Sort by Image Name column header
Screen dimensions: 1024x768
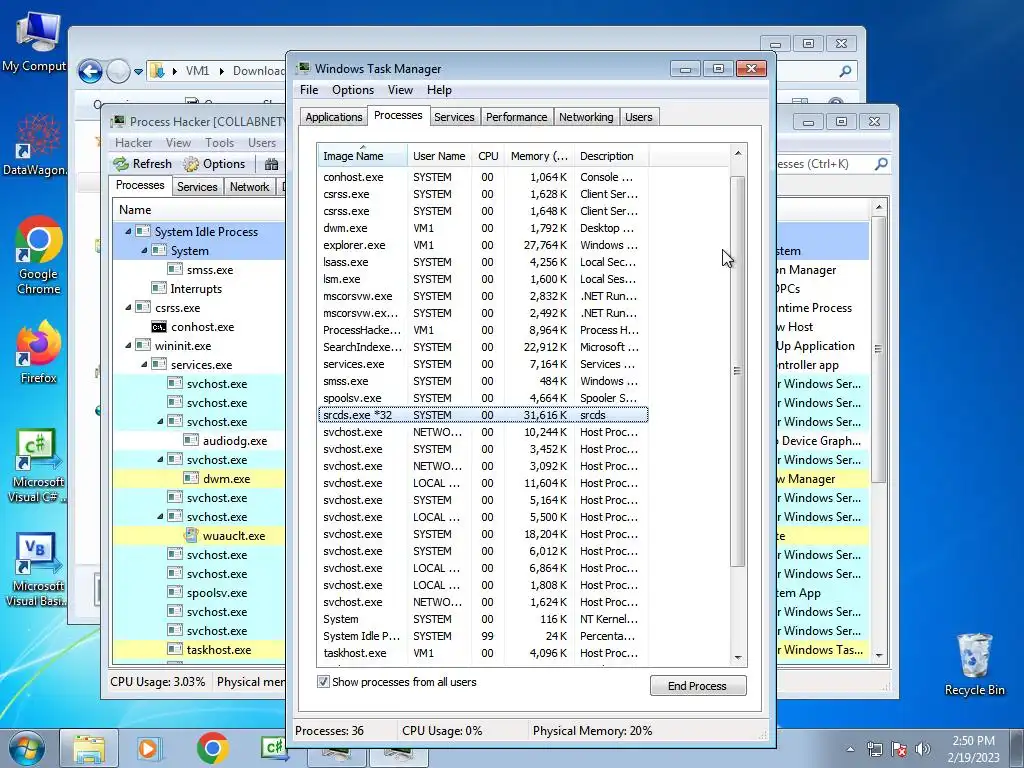(x=362, y=156)
